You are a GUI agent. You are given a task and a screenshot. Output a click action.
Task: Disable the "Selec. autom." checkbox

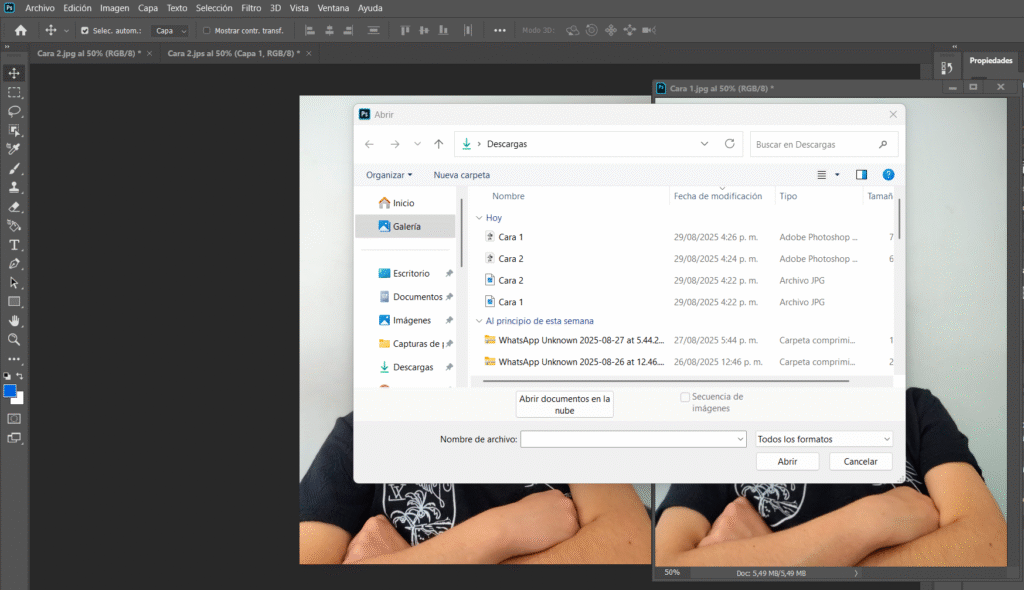click(x=86, y=30)
